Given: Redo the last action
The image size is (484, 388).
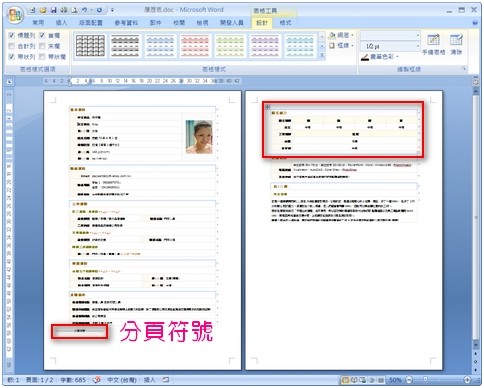Looking at the screenshot, I should [99, 10].
